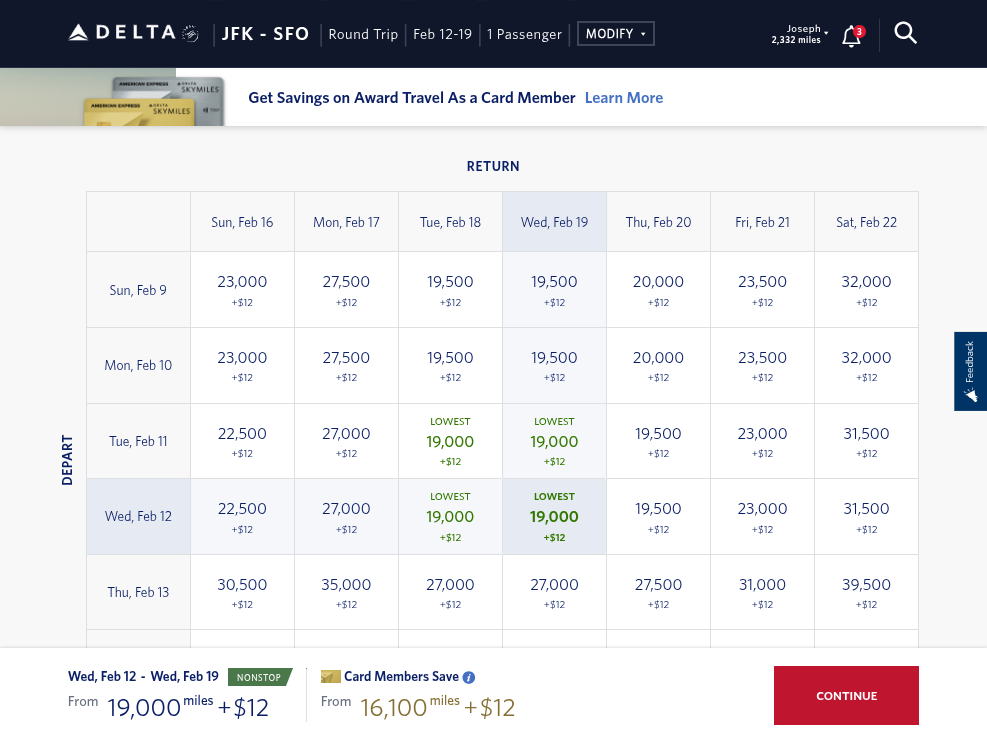Select the Wed, Feb 12 depart row header

point(138,516)
